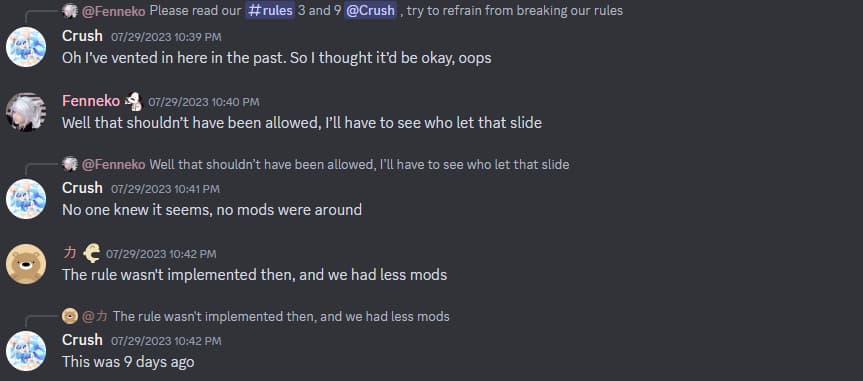
Task: Click @Fenneko in the top reply preview
Action: point(113,10)
